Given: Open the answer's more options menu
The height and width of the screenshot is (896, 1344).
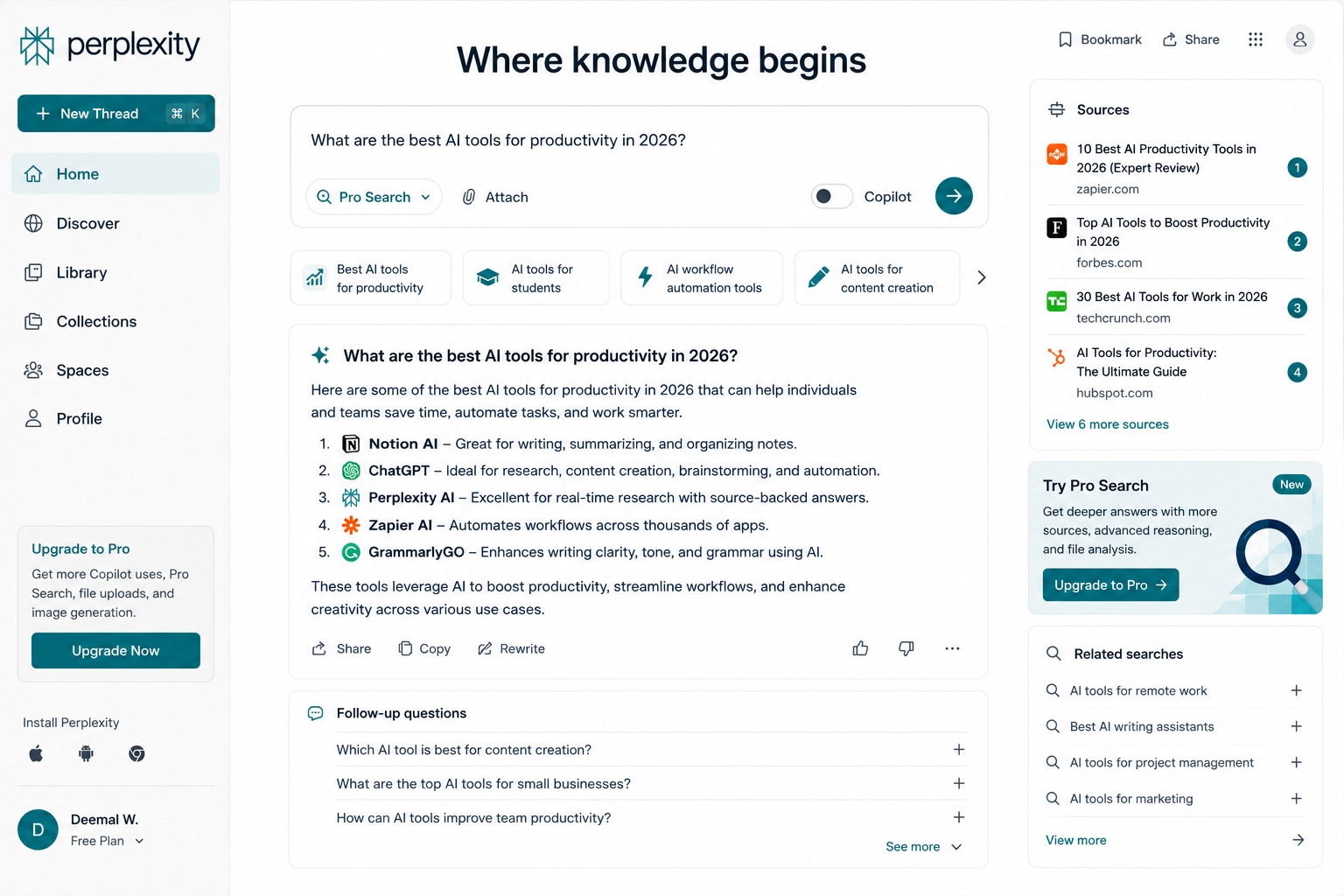Looking at the screenshot, I should (x=952, y=648).
